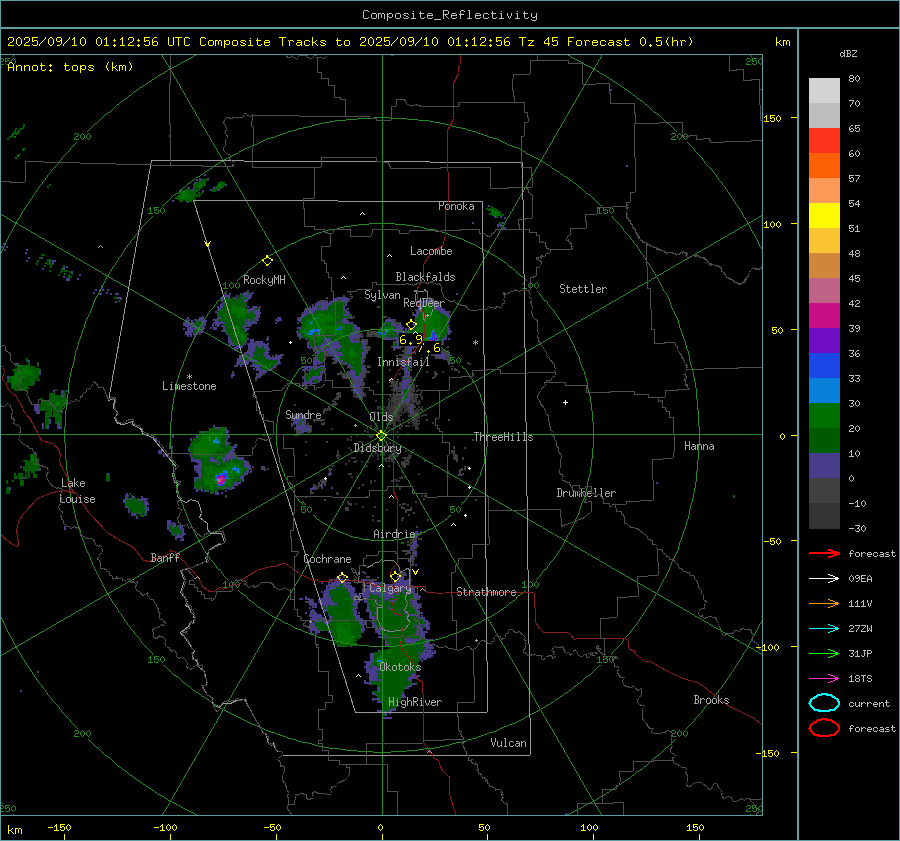
Task: Click the Didsbury city label
Action: pos(377,448)
